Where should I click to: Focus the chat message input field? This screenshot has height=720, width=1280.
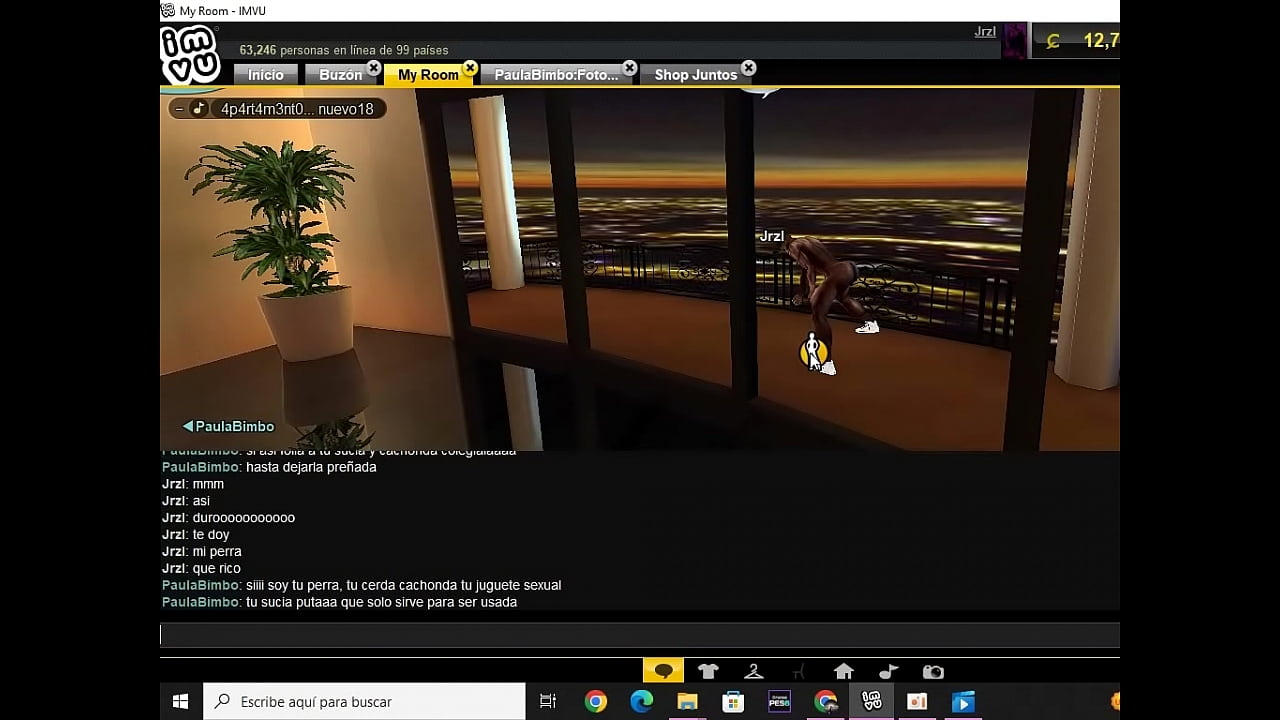(639, 635)
